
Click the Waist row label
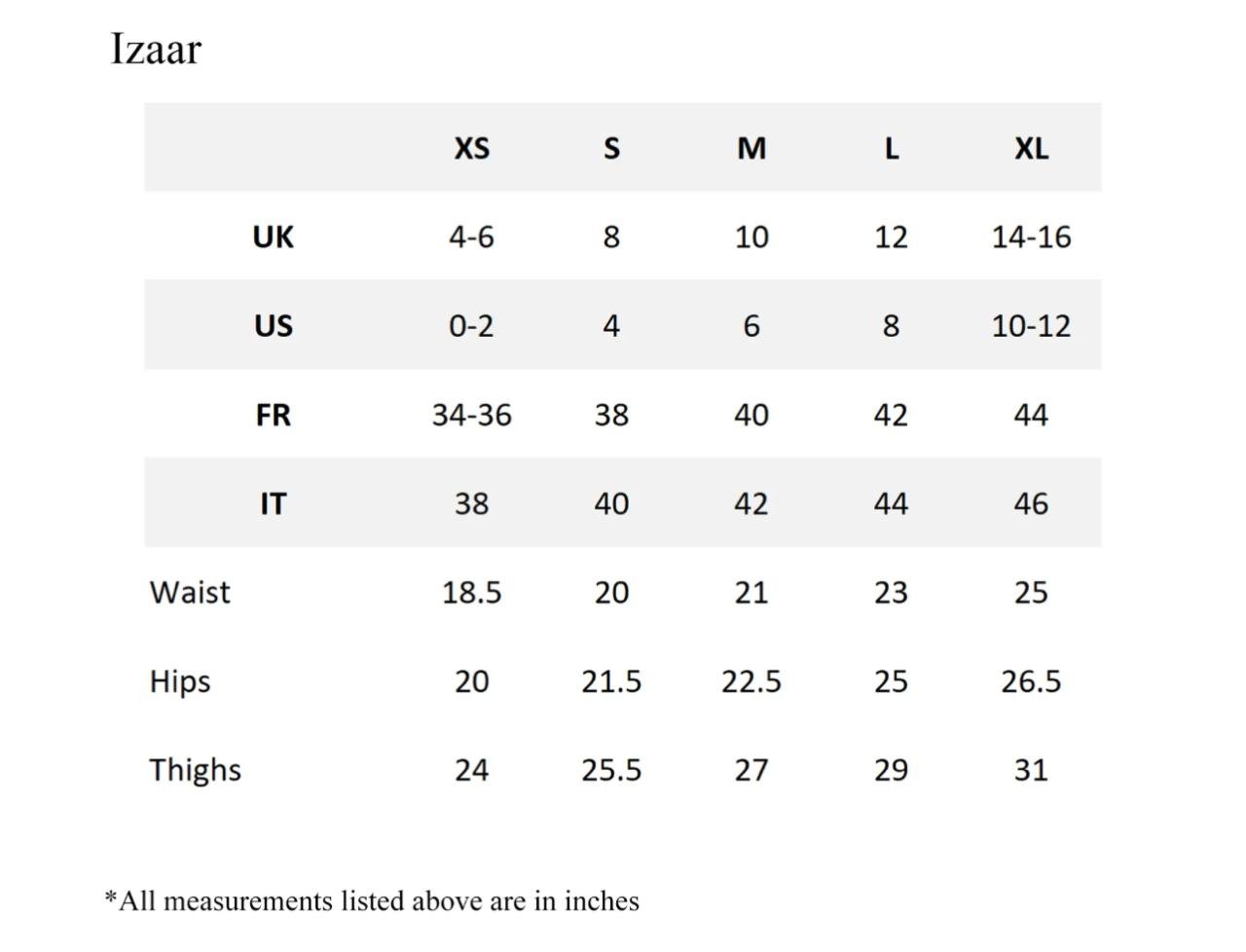190,592
